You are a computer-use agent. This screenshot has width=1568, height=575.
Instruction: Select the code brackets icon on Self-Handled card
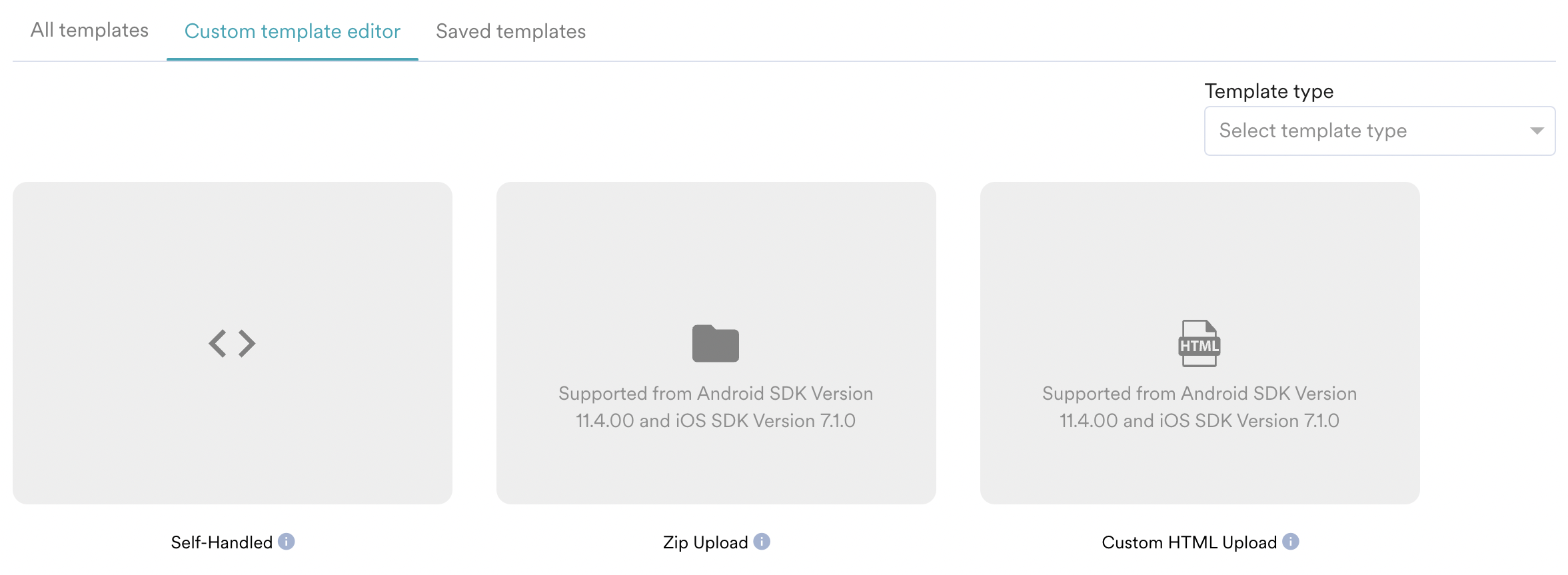[x=233, y=343]
